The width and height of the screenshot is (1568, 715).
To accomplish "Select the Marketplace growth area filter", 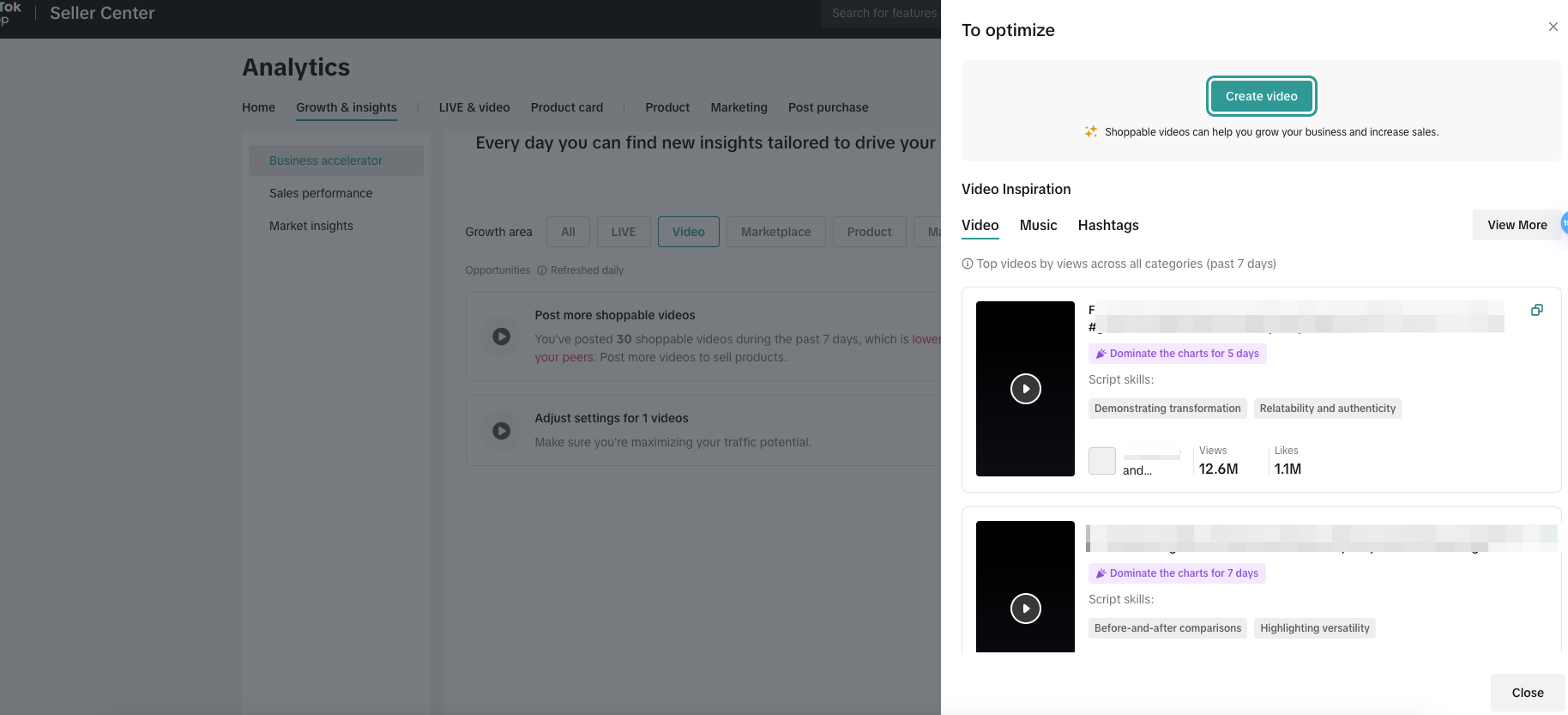I will [775, 232].
